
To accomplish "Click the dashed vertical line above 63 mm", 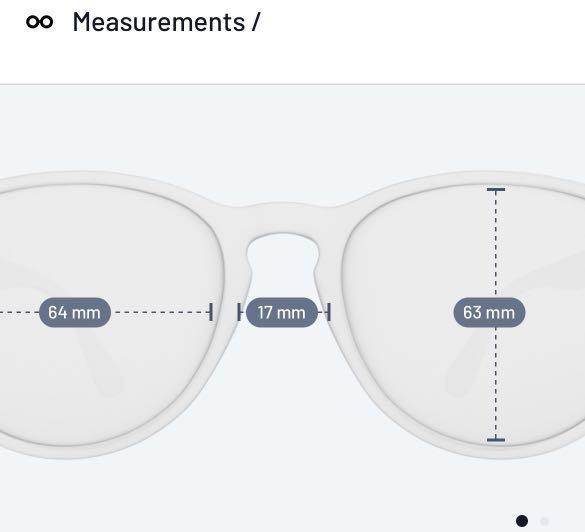I will [x=496, y=244].
